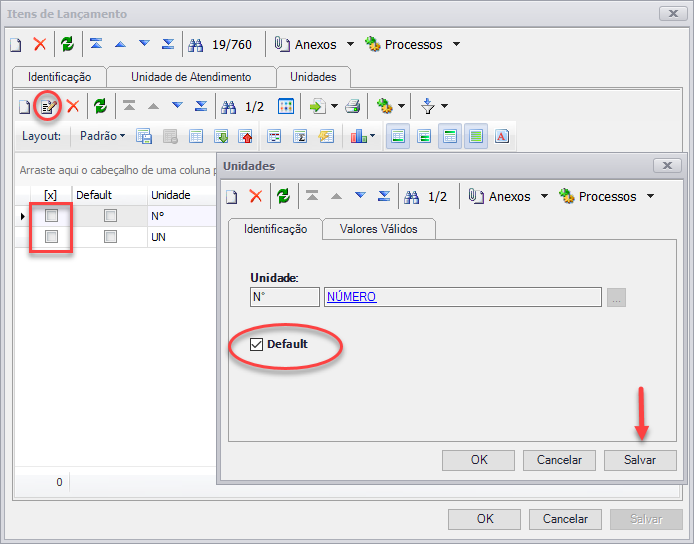Go to last record in Unidades dialog toolbar
The image size is (694, 544).
click(384, 196)
